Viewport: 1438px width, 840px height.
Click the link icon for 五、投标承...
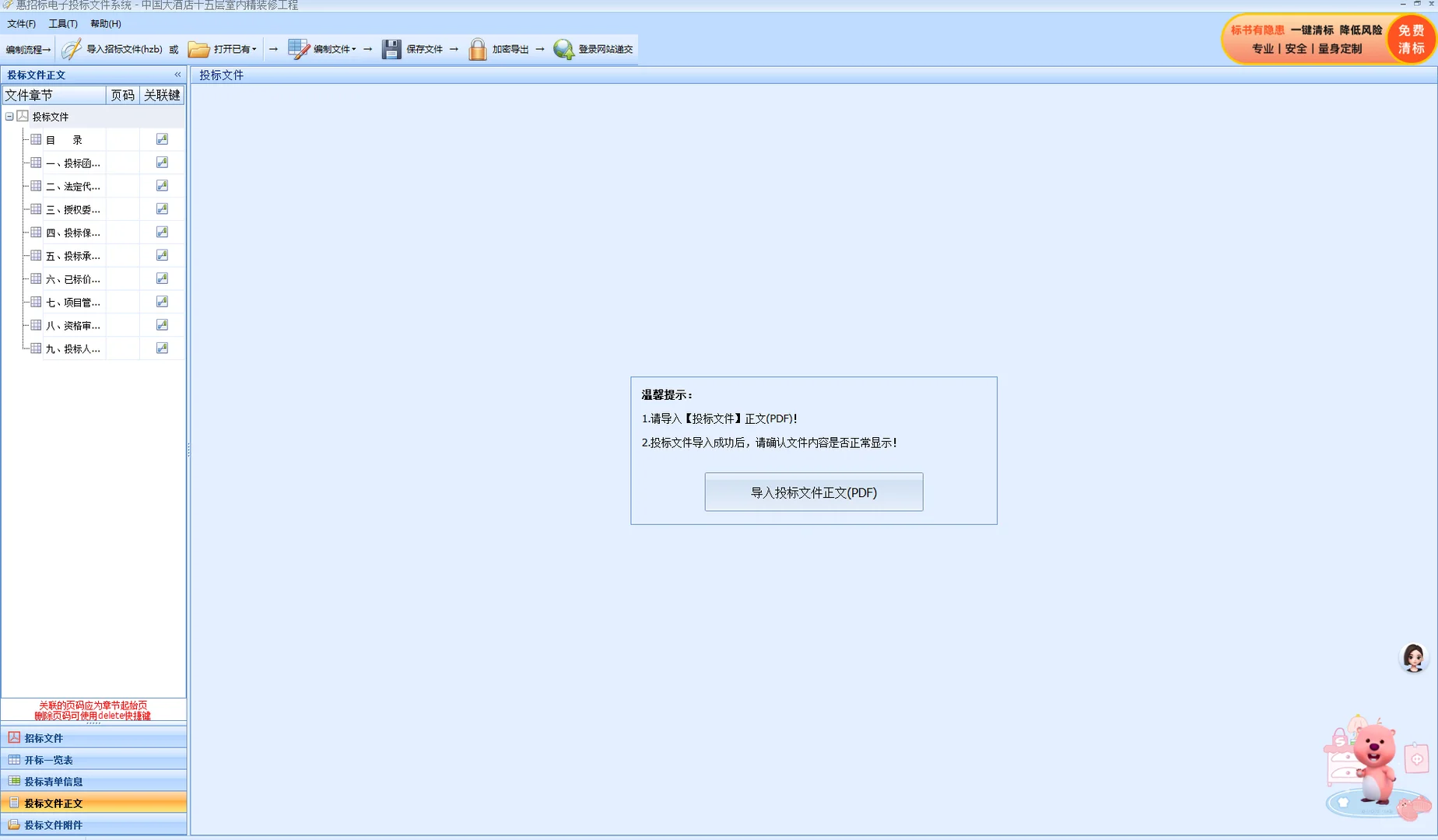[162, 255]
